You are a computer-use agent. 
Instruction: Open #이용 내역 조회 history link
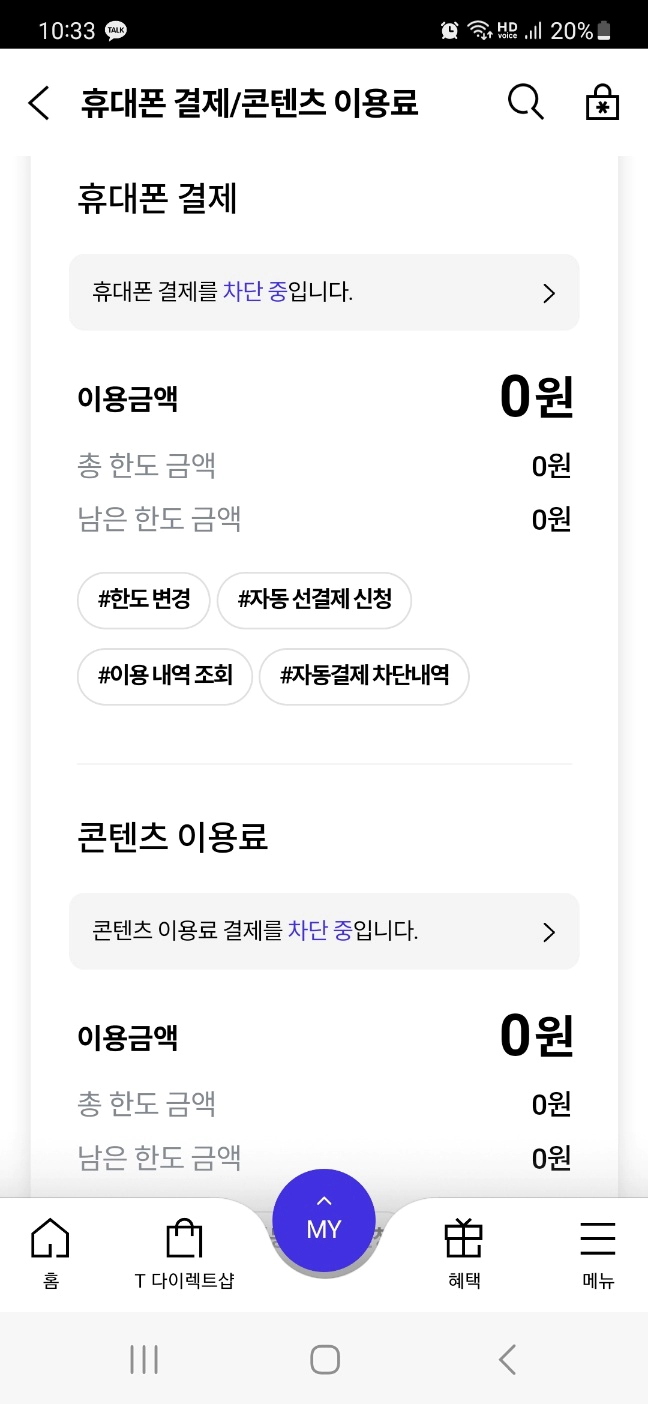click(164, 676)
